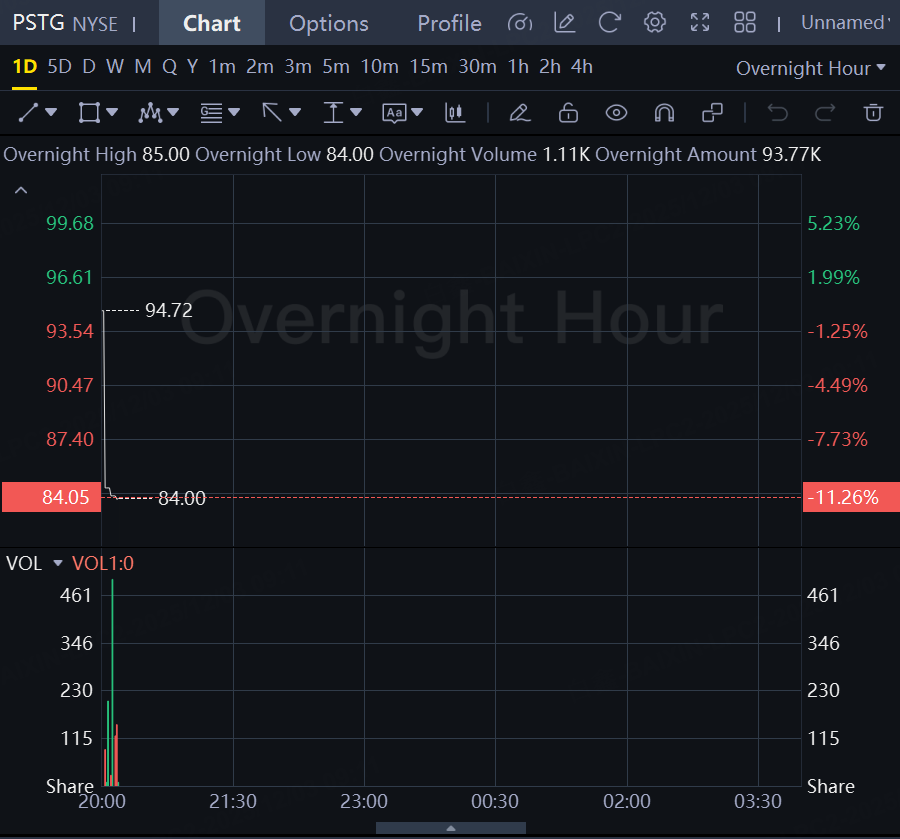Toggle drawings visibility eye icon
The width and height of the screenshot is (900, 839).
pos(616,112)
